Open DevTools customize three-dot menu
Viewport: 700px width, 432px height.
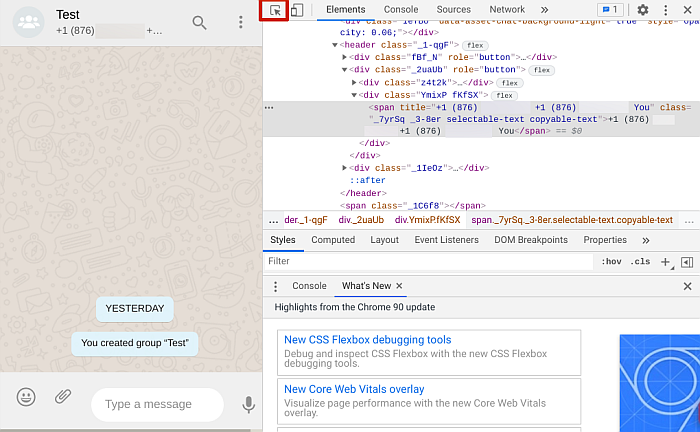coord(665,10)
